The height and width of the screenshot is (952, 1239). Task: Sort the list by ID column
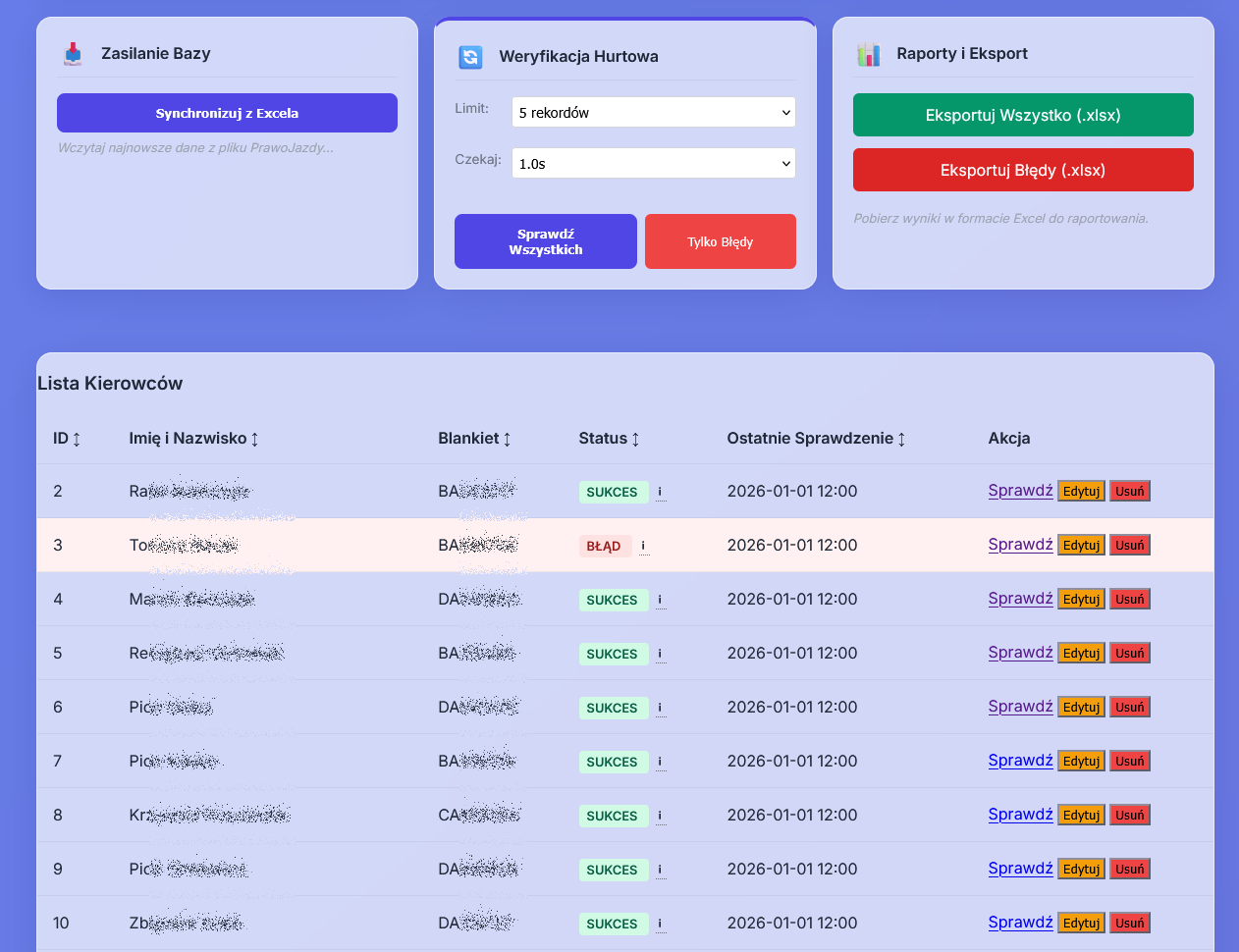tap(67, 439)
